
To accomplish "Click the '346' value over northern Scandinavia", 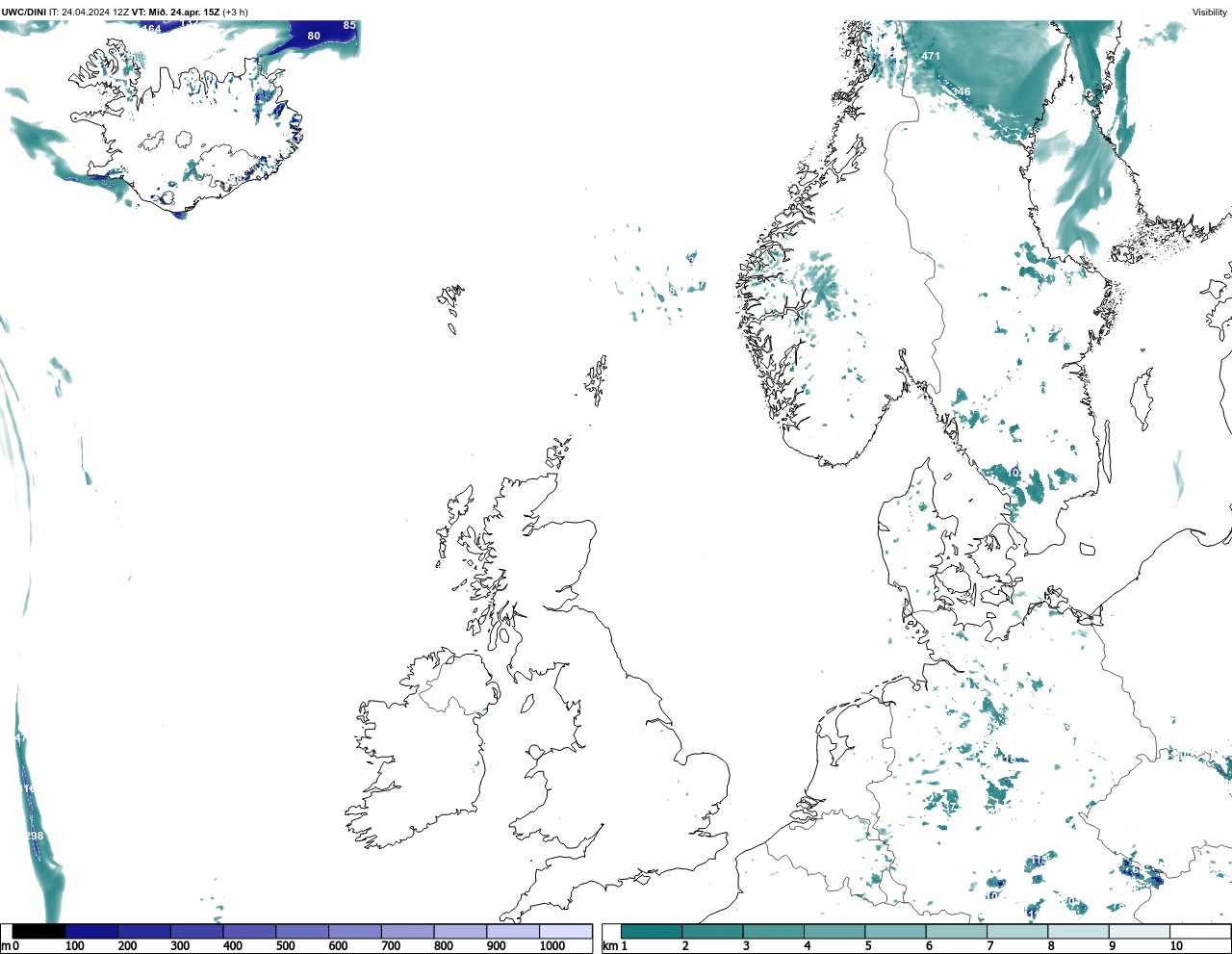I will coord(961,91).
